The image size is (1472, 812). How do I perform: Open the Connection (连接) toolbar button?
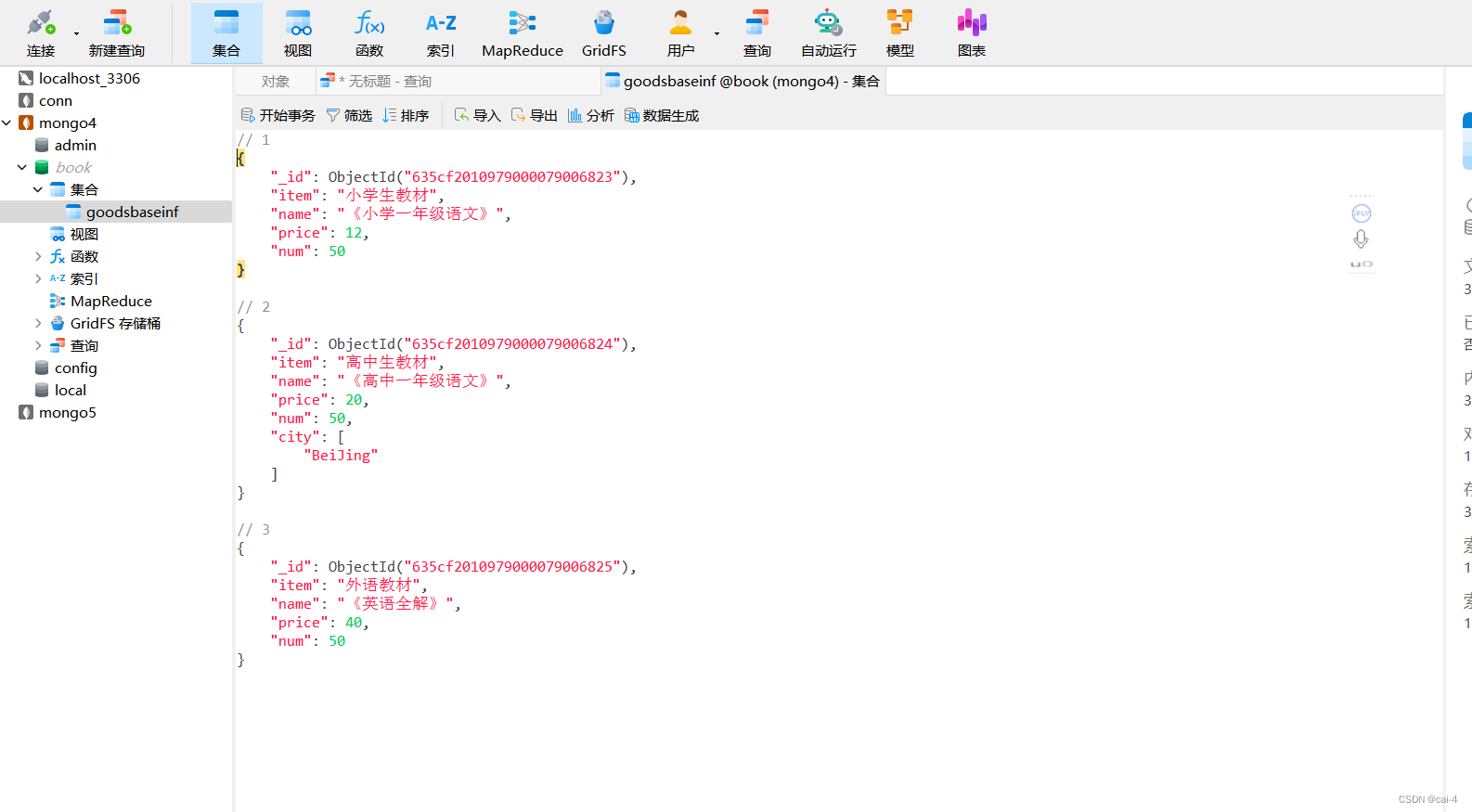(41, 33)
